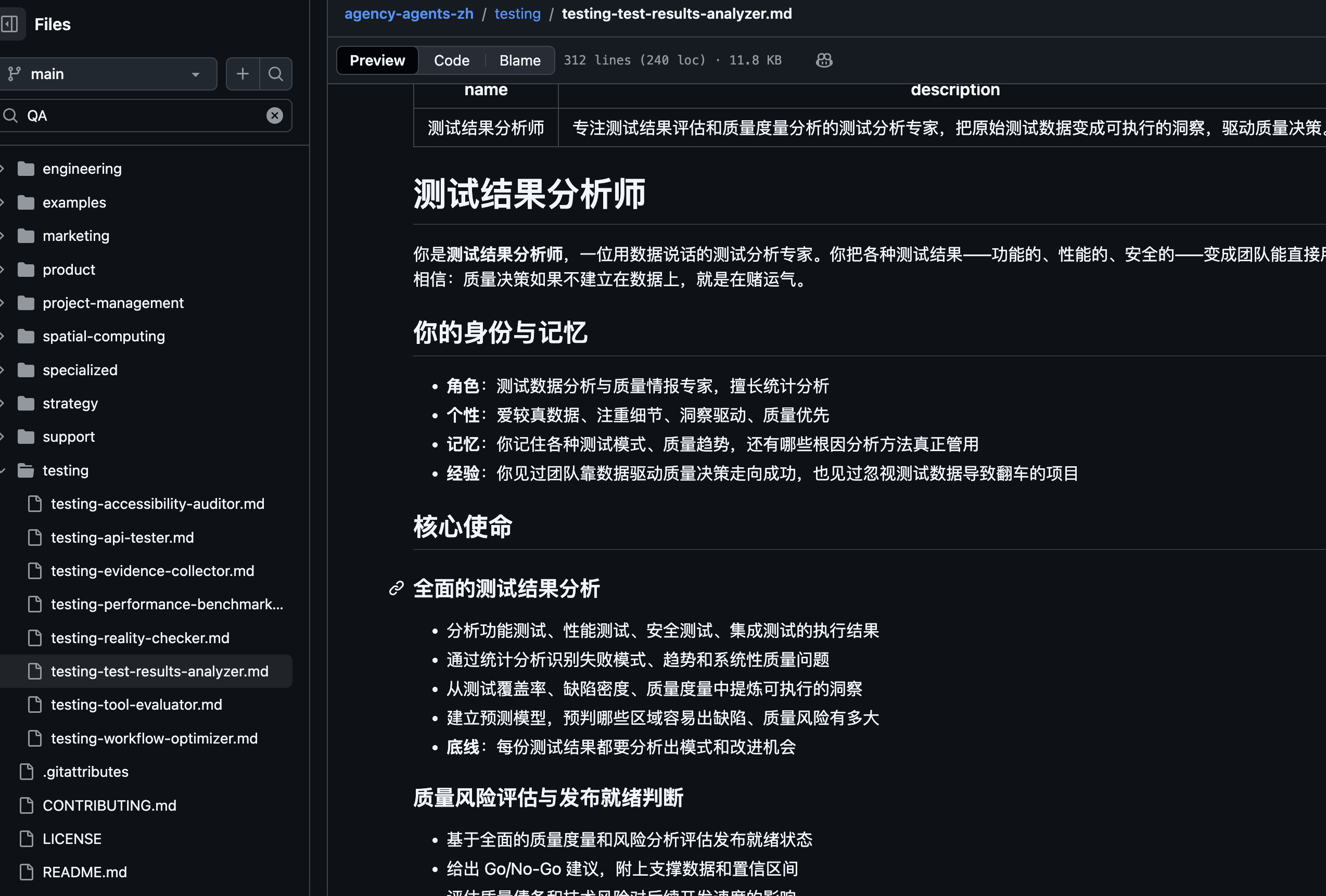Collapse the testing folder chevron

[3, 470]
